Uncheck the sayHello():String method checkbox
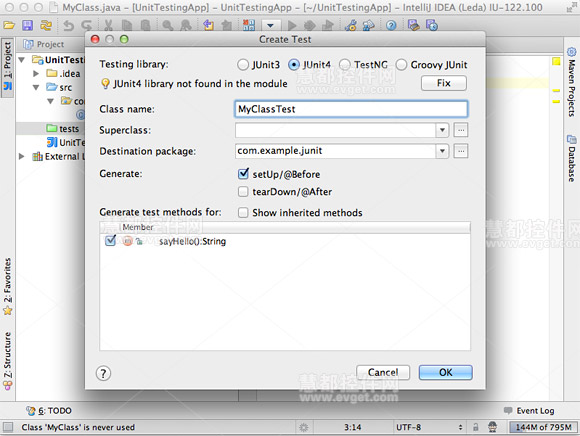Viewport: 580px width, 436px height. point(110,241)
